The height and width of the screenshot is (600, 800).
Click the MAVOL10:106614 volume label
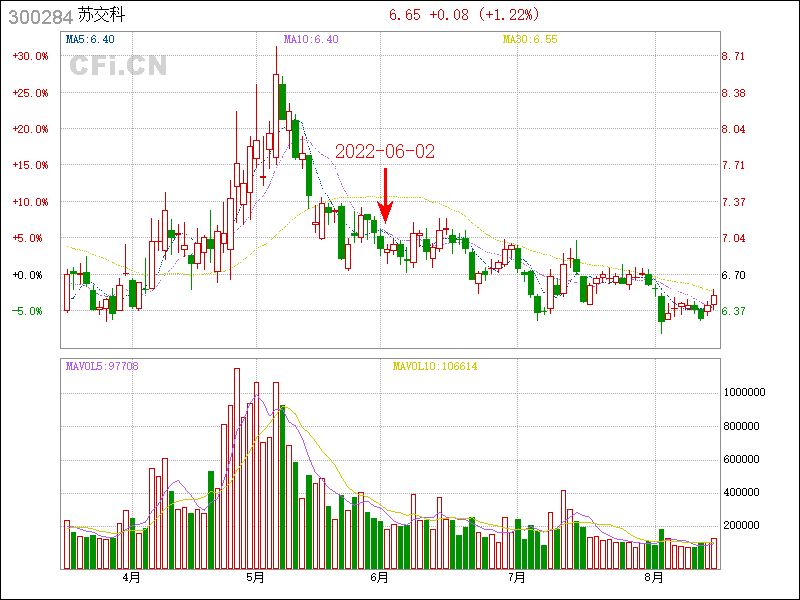pyautogui.click(x=434, y=366)
